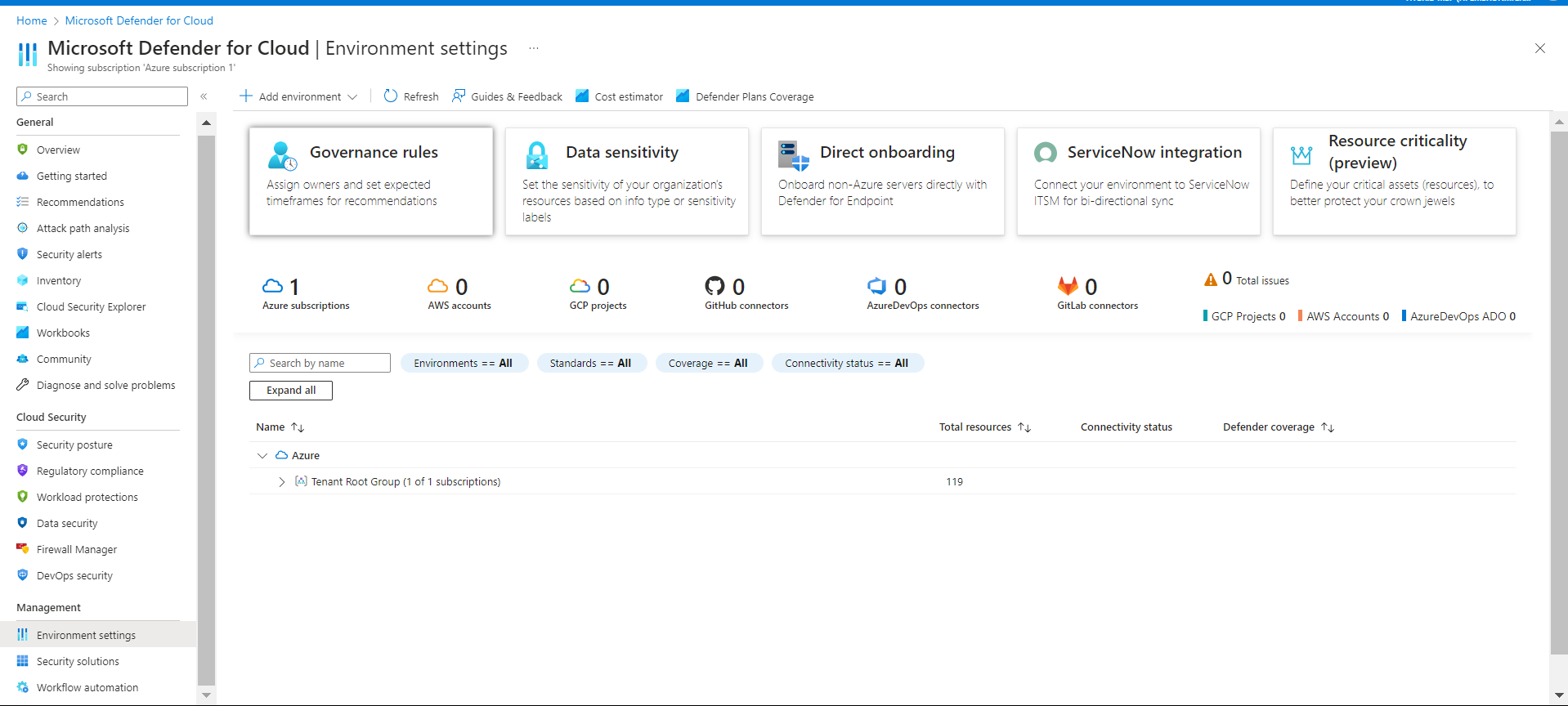Click the Data security icon
This screenshot has height=706, width=1568.
22,523
